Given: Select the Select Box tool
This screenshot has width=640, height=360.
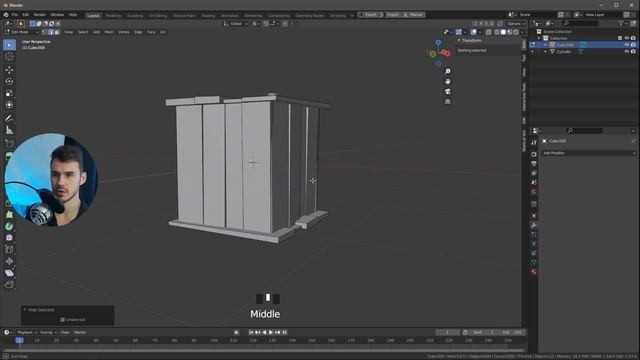Looking at the screenshot, I should 9,45.
